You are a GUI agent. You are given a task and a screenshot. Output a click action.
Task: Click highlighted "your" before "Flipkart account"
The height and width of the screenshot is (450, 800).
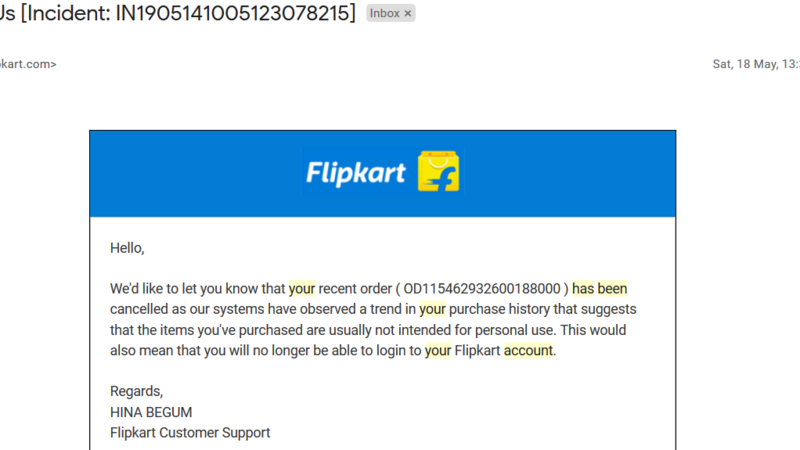tap(438, 351)
